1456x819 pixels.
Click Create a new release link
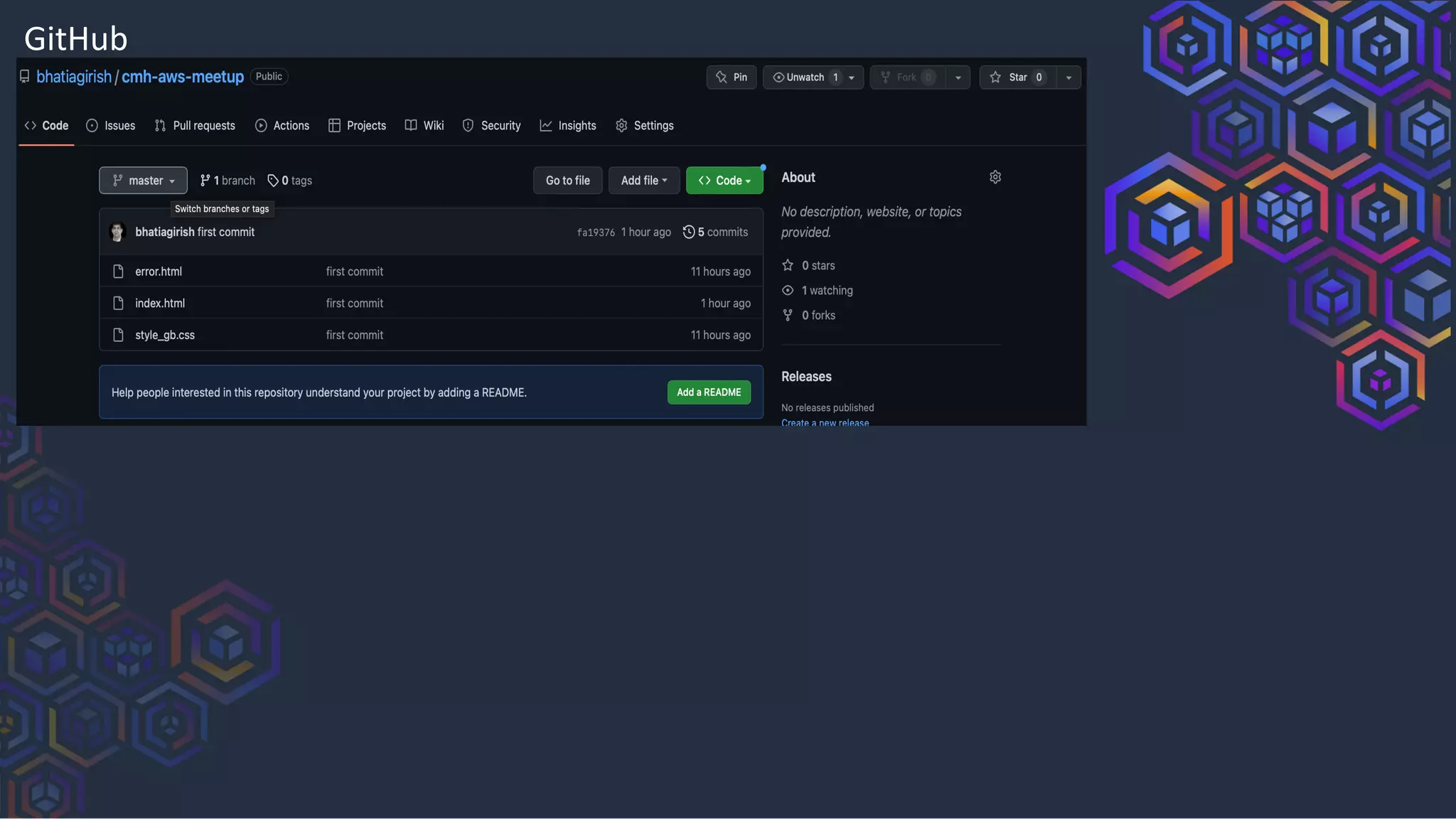pos(825,422)
